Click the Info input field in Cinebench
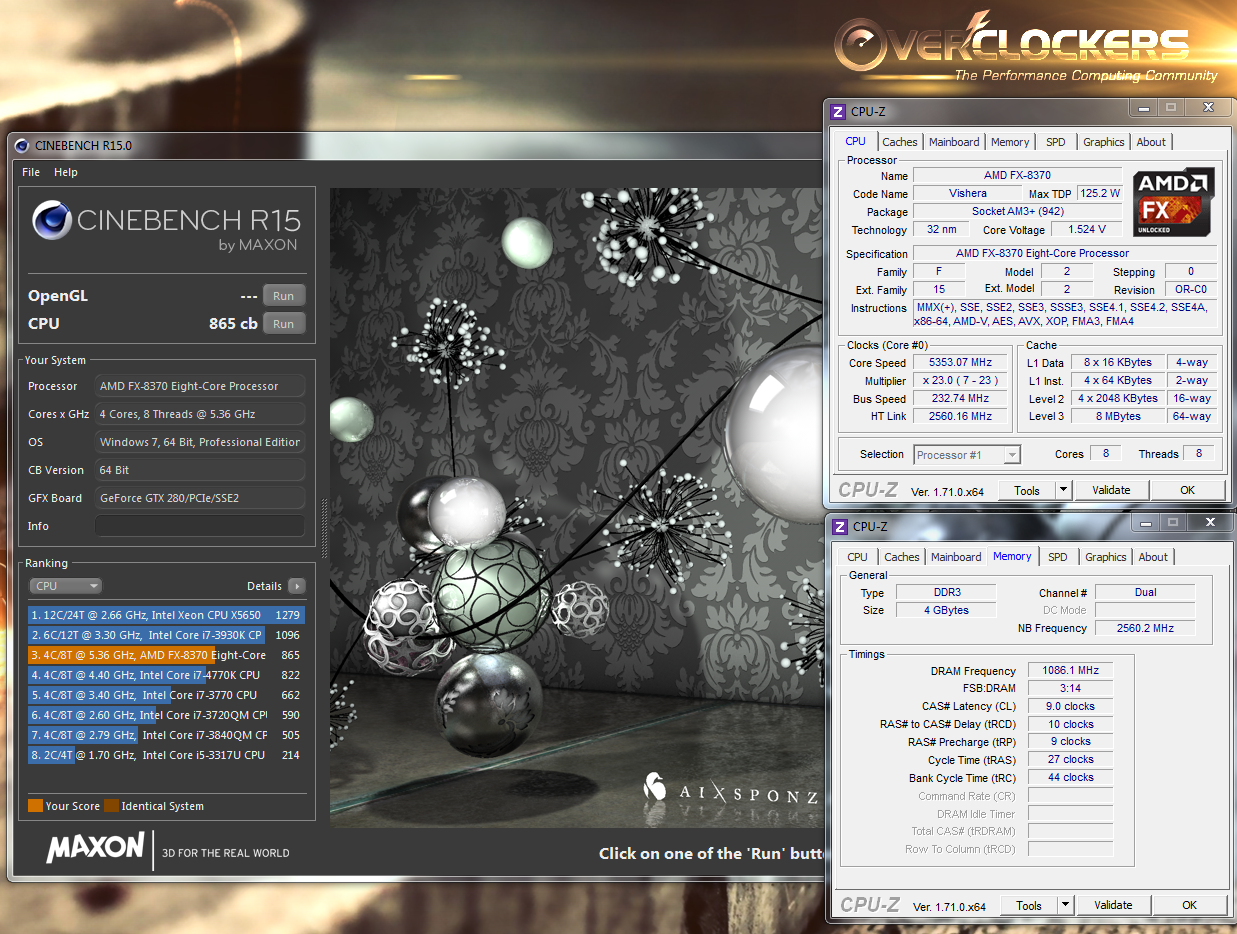Screen dimensions: 1237x934 pos(200,526)
